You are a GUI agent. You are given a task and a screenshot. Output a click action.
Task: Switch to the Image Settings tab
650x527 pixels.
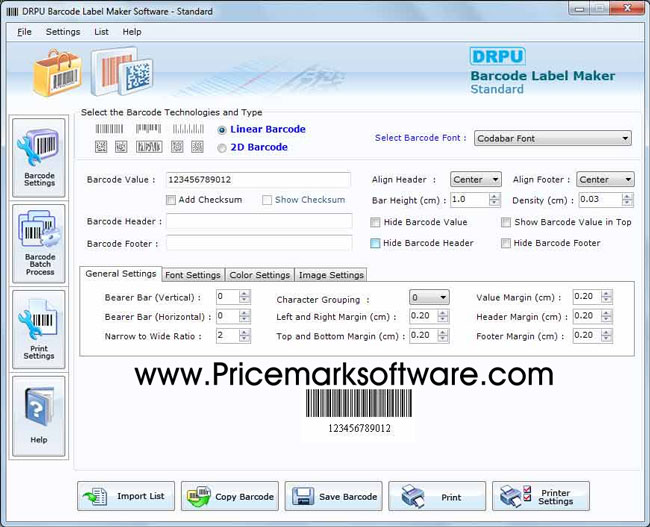(x=331, y=275)
